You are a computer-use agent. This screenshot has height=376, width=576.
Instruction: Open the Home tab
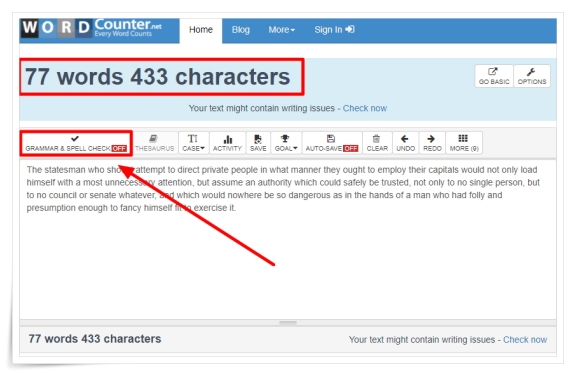[x=201, y=30]
